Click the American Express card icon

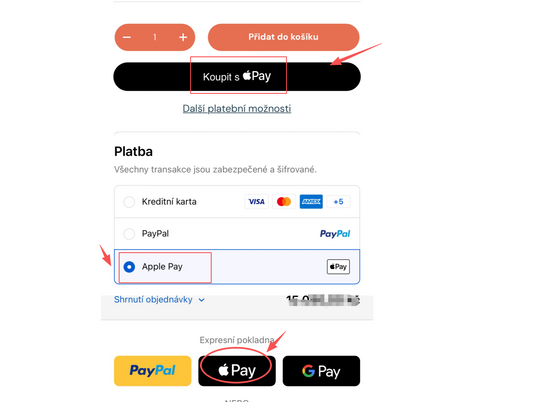tap(311, 202)
